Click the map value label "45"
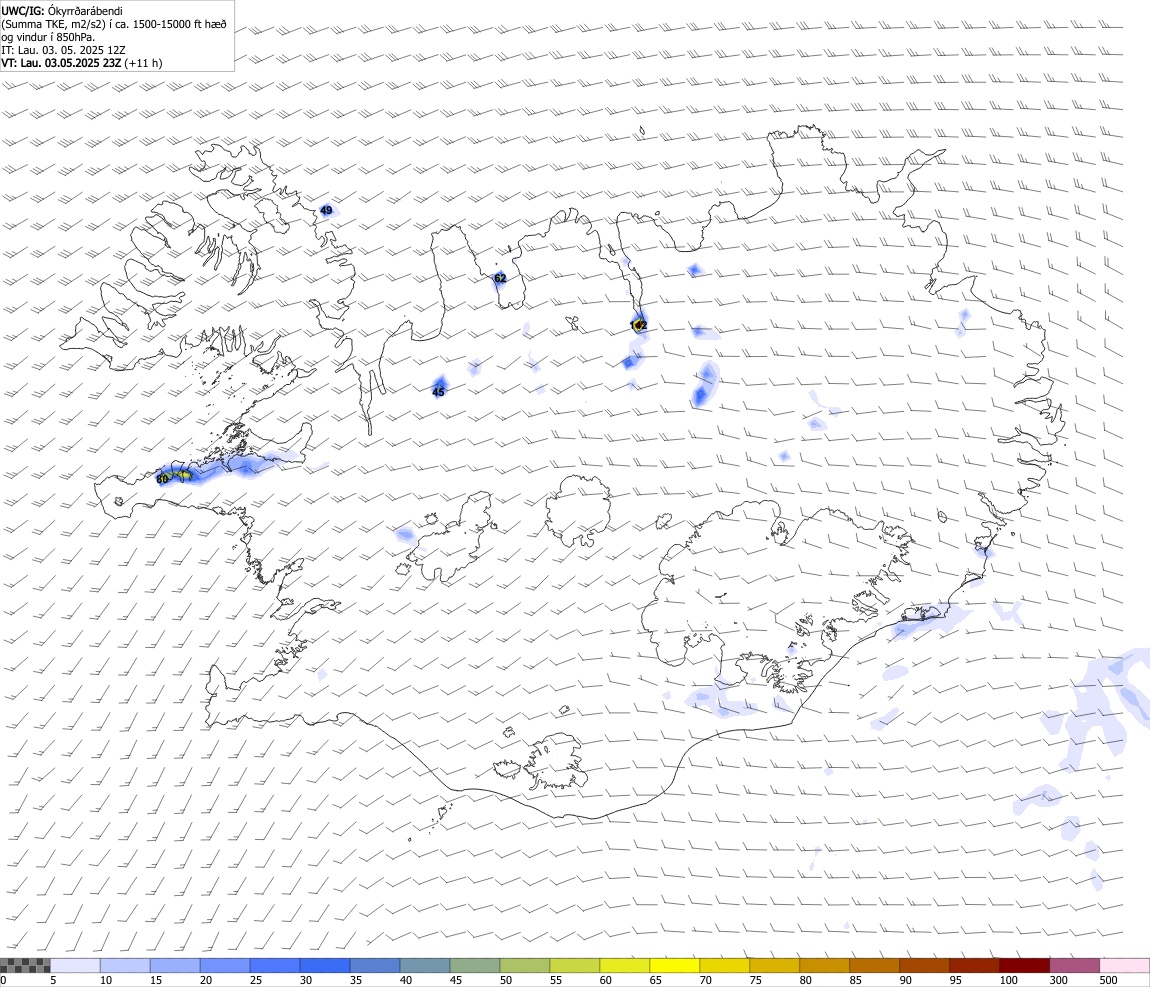Image resolution: width=1150 pixels, height=987 pixels. (x=439, y=392)
